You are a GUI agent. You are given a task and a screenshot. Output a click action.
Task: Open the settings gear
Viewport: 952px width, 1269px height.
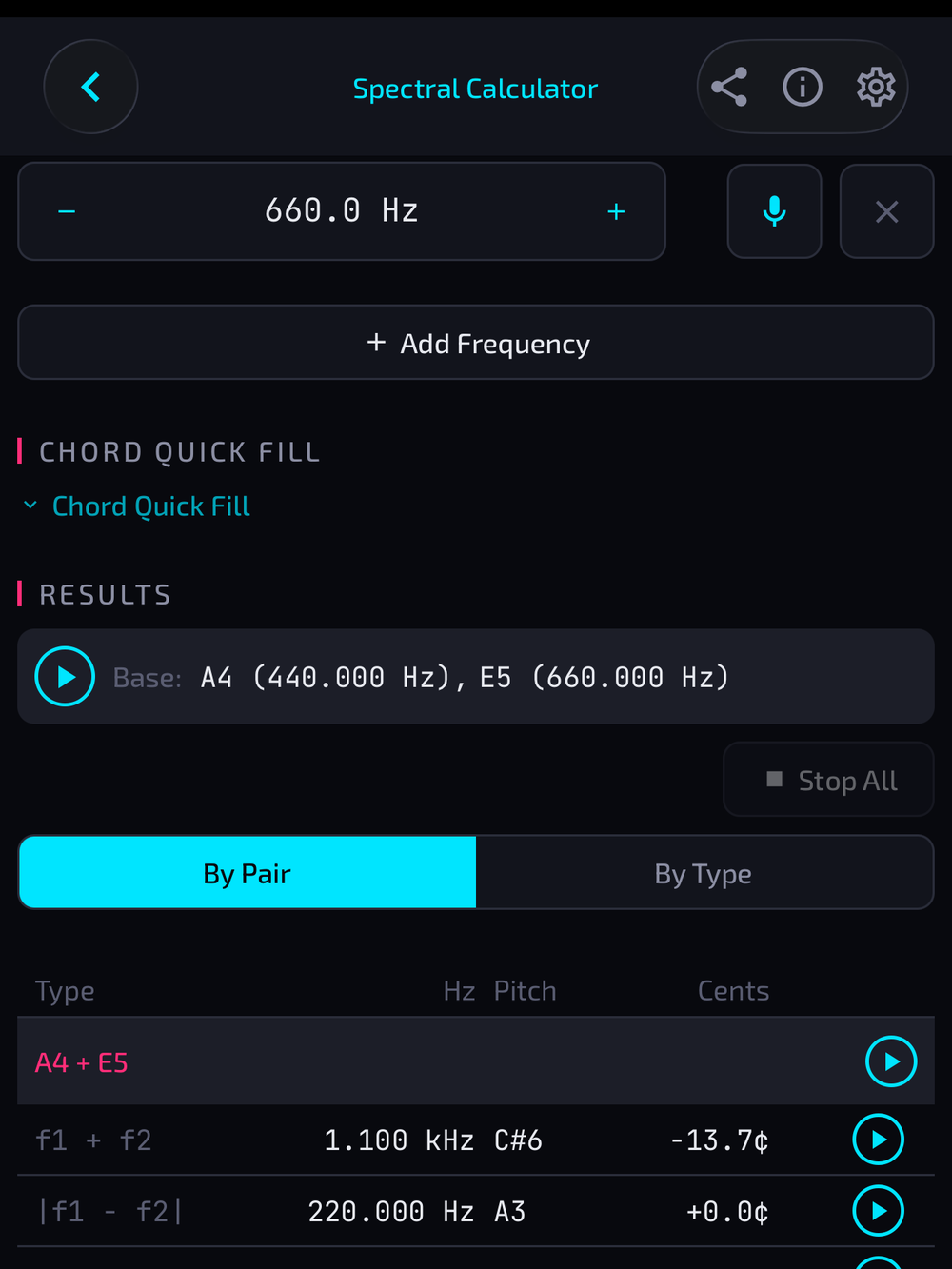[x=876, y=87]
